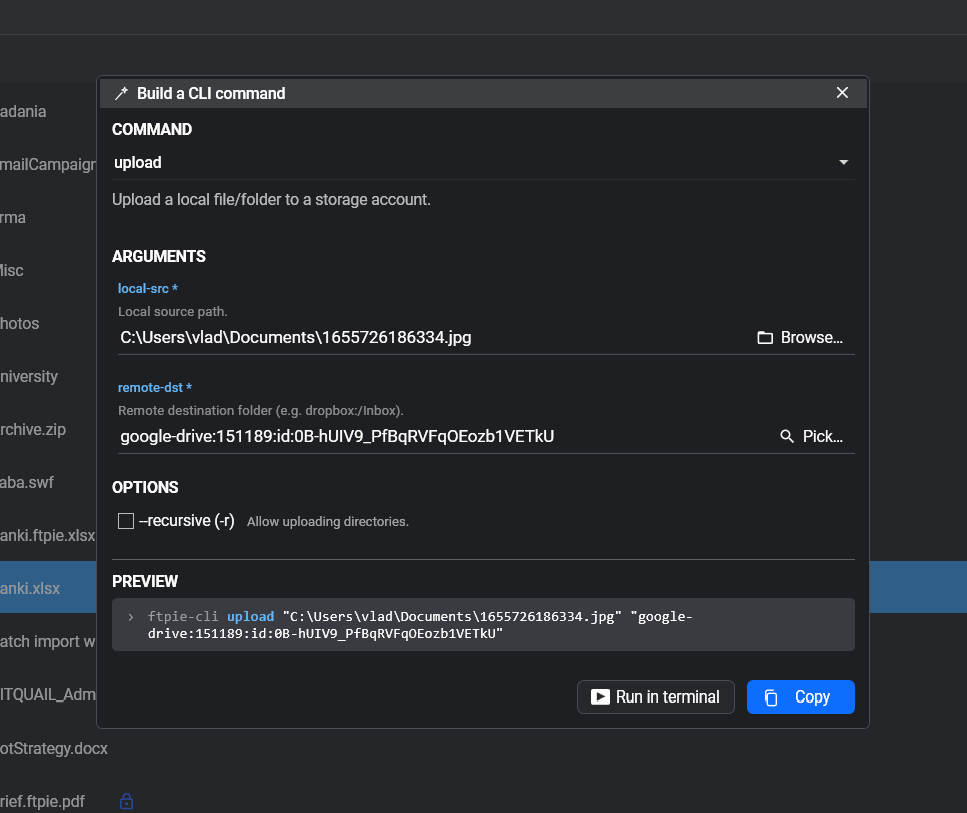Click the 'Remote destination folder' hint text

[x=261, y=411]
